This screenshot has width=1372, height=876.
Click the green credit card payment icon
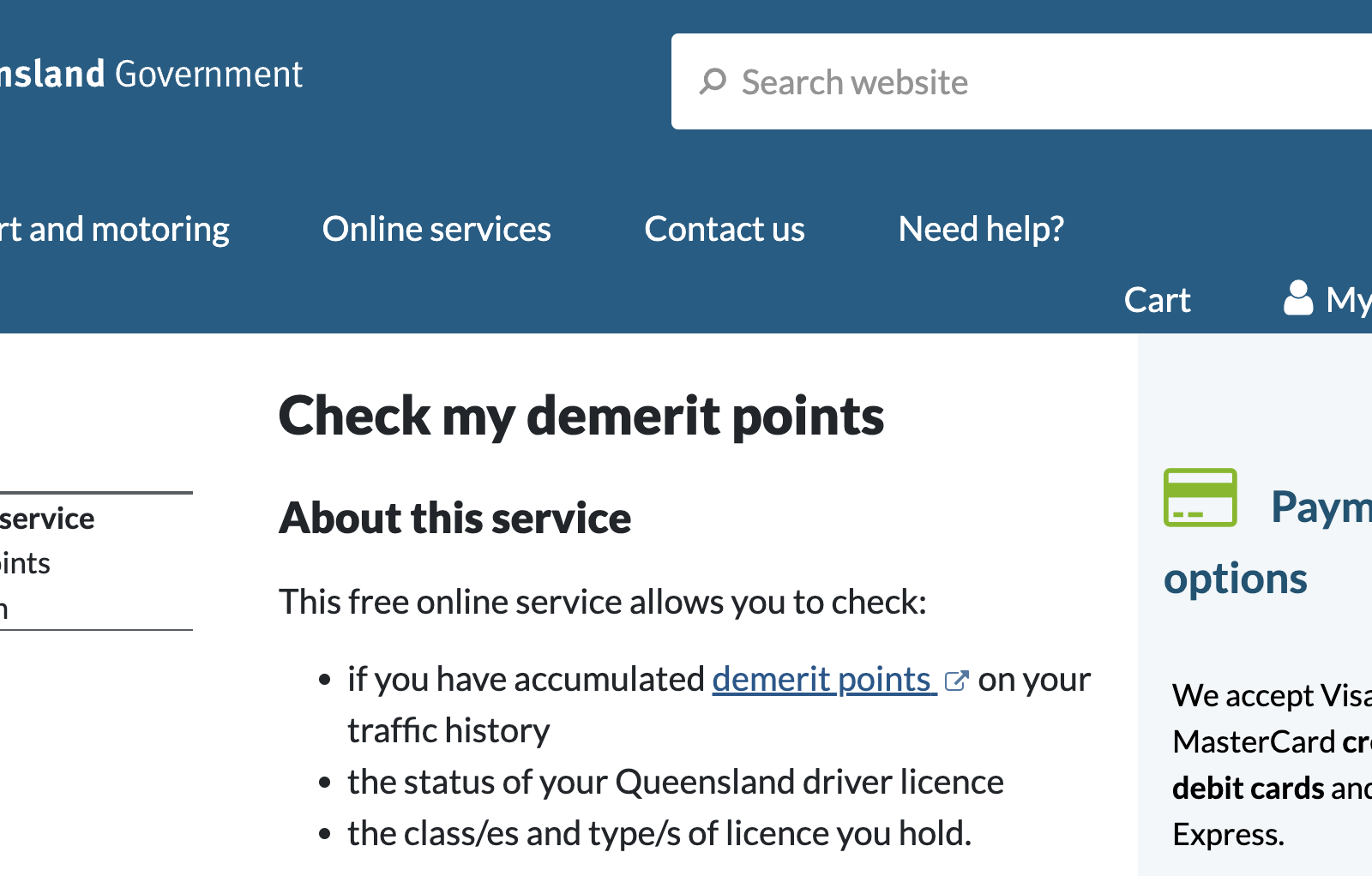tap(1200, 497)
